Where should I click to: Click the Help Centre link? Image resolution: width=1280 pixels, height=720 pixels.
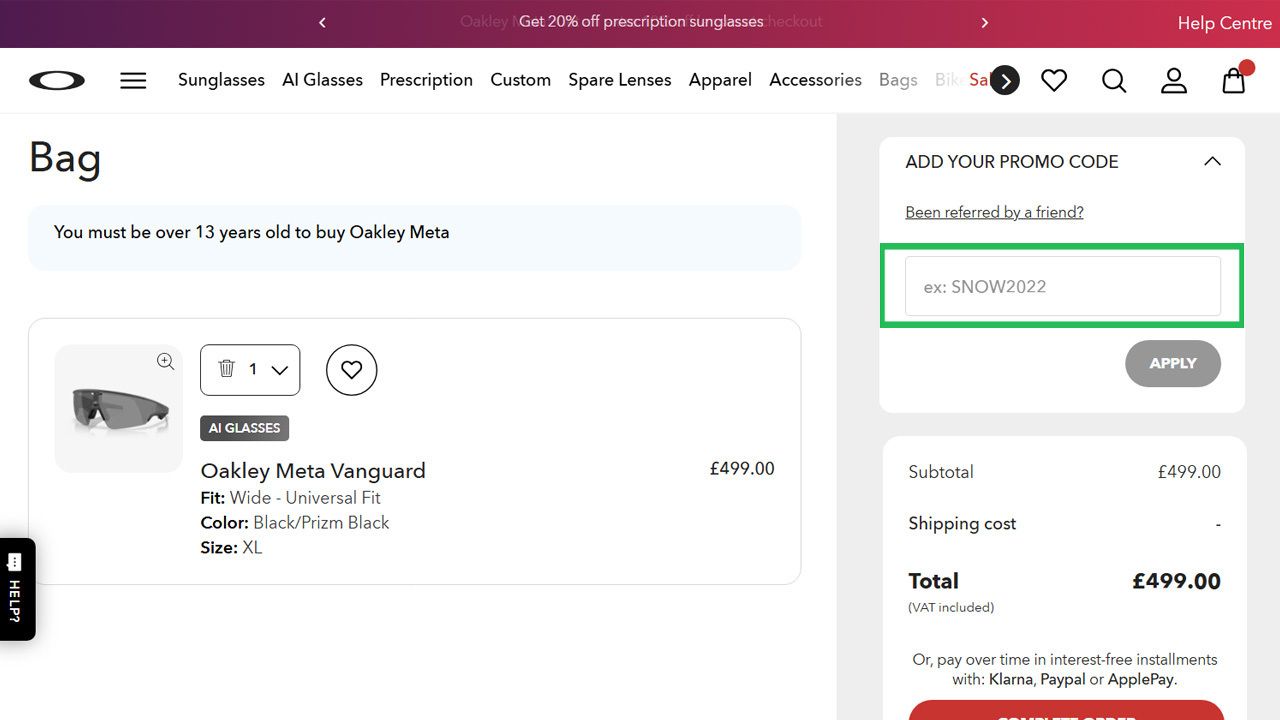(1224, 23)
